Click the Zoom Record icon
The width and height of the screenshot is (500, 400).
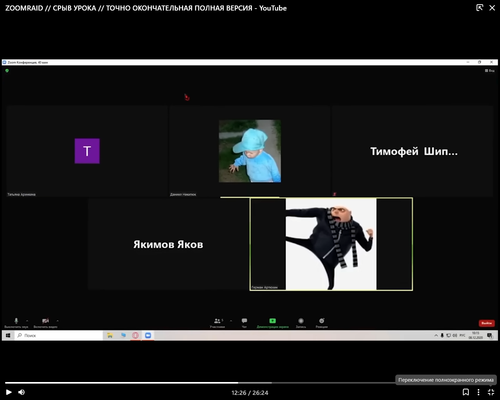tap(301, 321)
